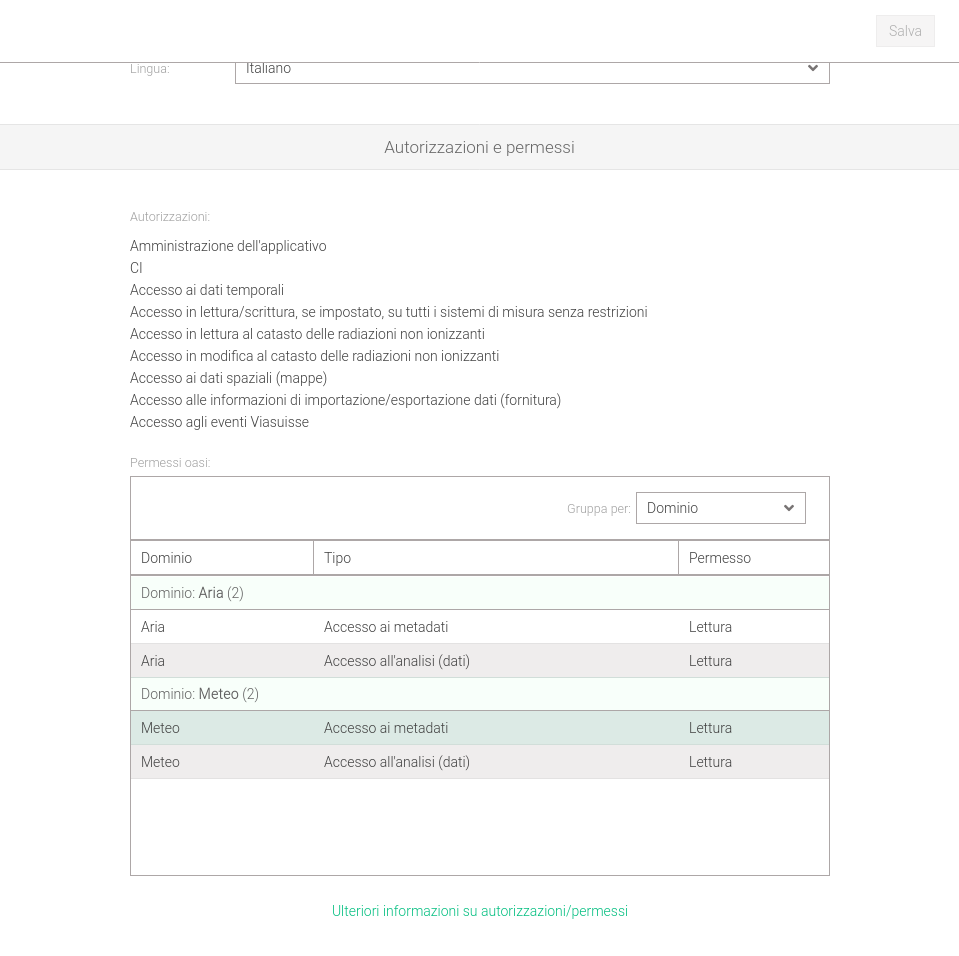Screen dimensions: 959x956
Task: Click the Autorizzazioni e permessi section header
Action: click(479, 147)
